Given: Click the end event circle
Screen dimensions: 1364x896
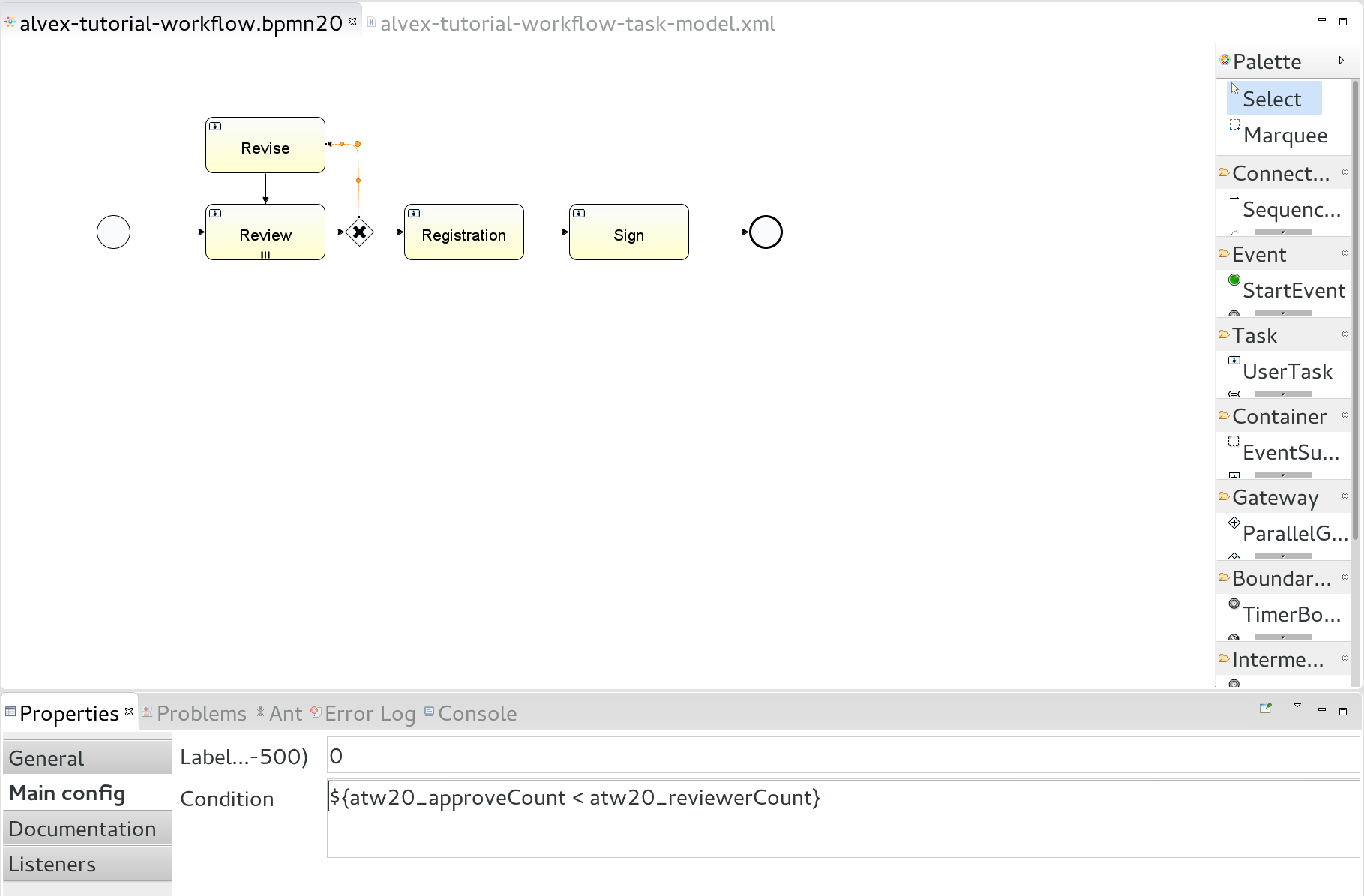Looking at the screenshot, I should coord(766,232).
